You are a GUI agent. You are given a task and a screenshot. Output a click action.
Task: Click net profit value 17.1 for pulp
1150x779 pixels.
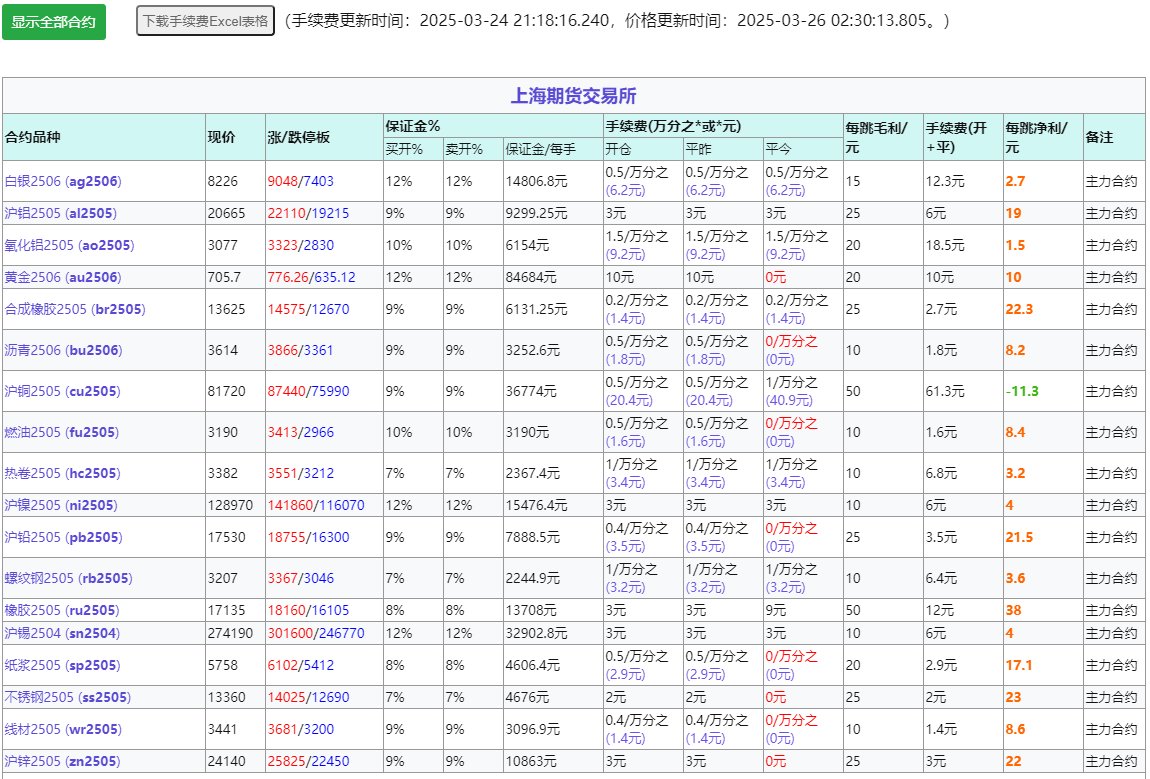(x=1019, y=665)
